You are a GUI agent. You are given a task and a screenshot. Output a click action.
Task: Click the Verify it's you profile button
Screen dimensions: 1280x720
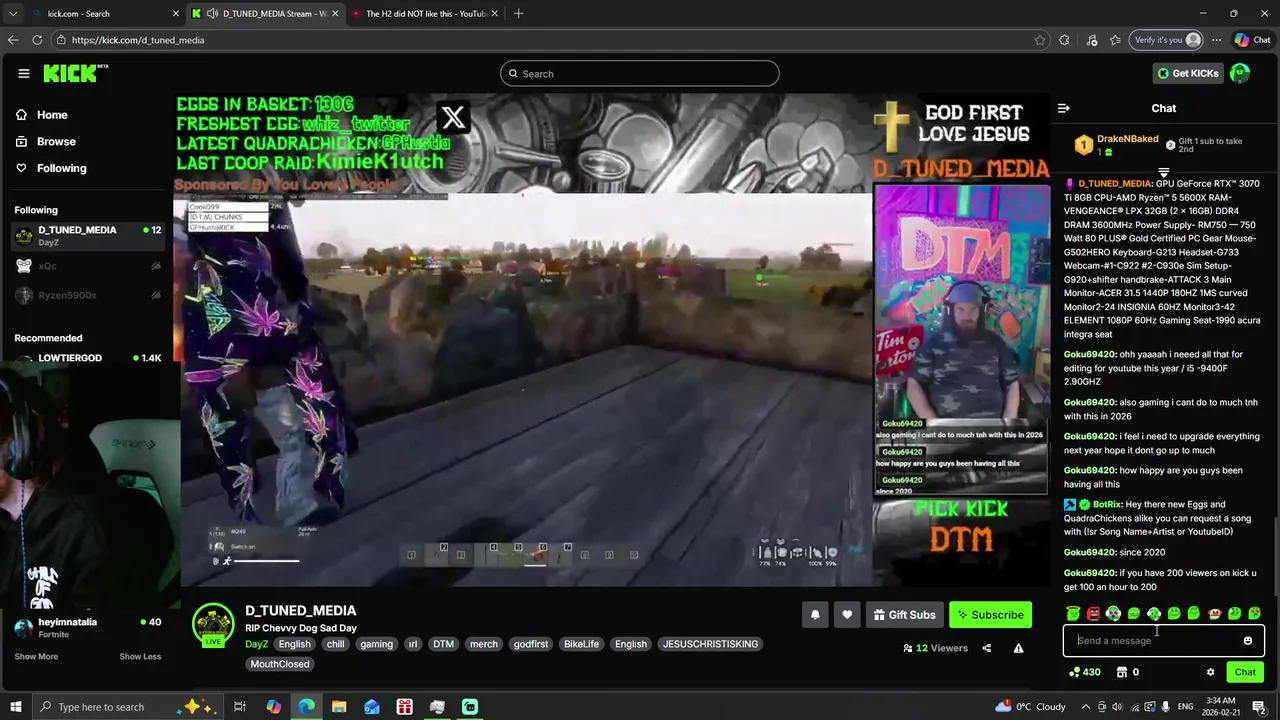[1166, 40]
